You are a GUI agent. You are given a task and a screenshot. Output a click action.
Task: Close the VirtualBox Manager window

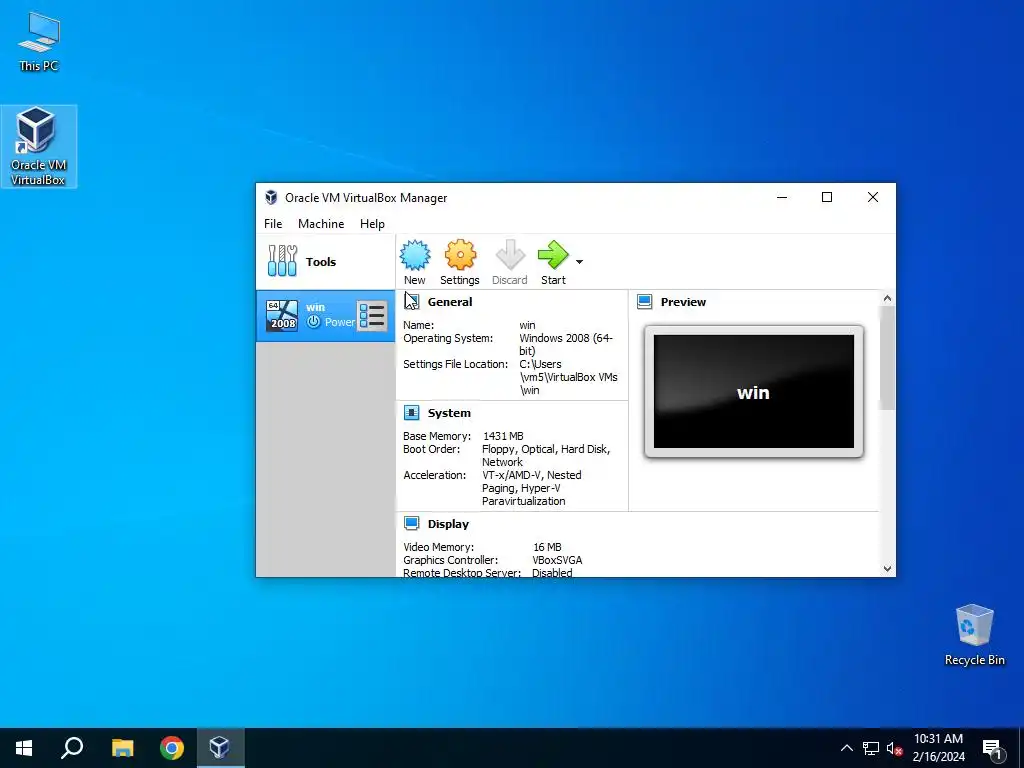pyautogui.click(x=872, y=197)
